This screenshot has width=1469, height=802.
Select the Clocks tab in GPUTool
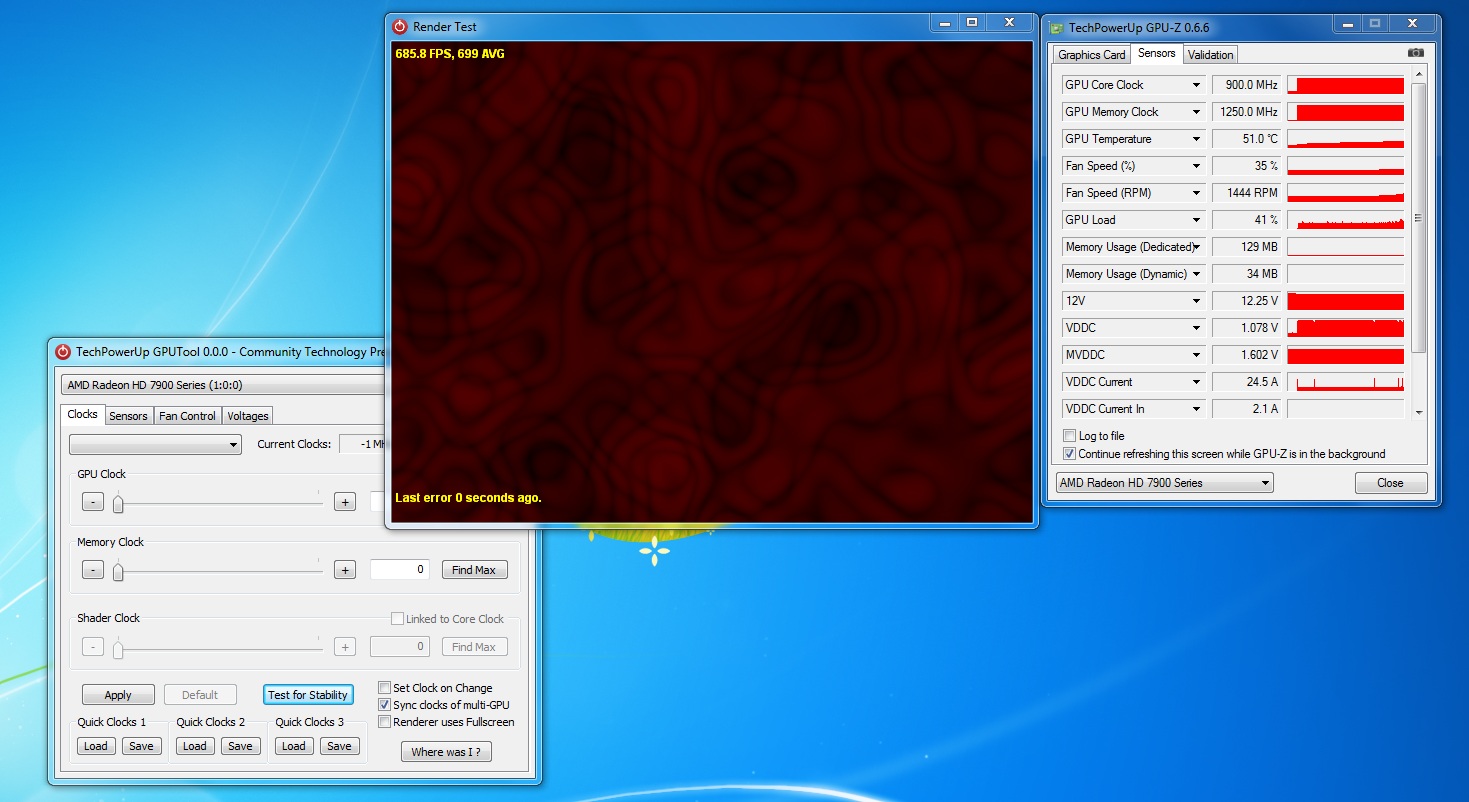tap(82, 414)
